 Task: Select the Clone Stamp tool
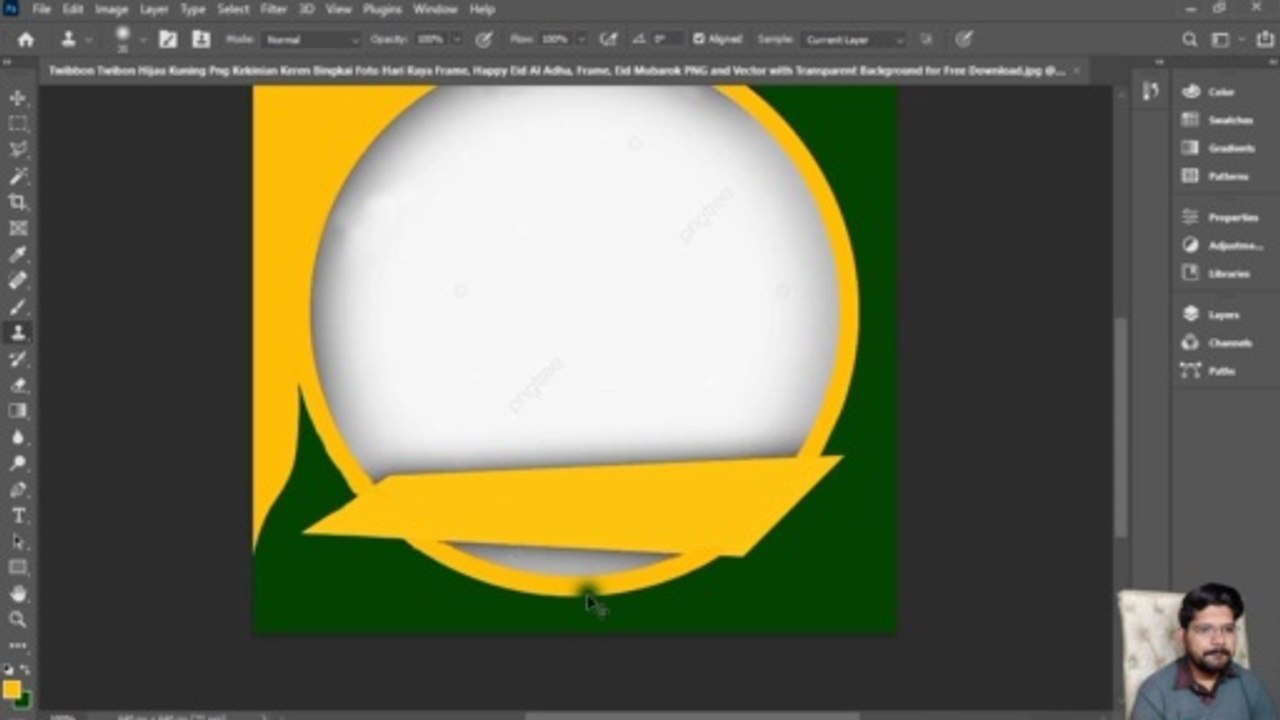point(18,332)
